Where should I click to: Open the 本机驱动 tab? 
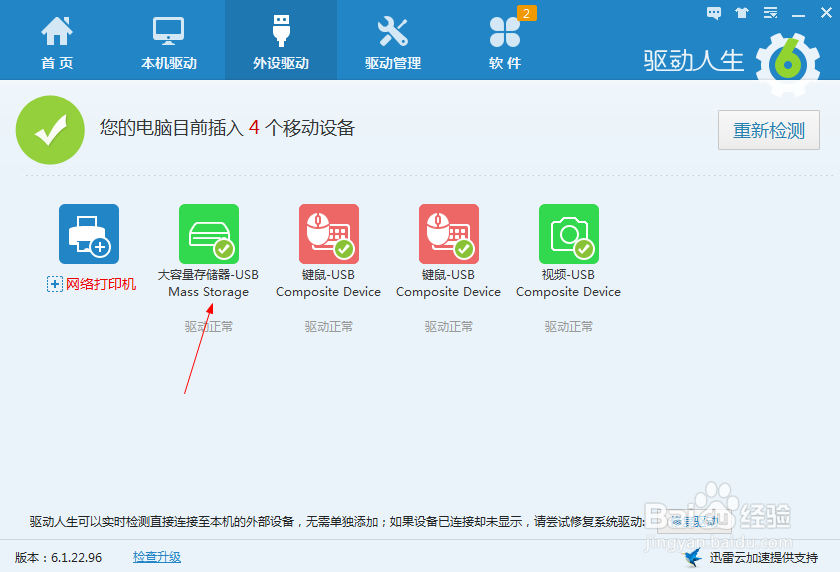(x=169, y=42)
